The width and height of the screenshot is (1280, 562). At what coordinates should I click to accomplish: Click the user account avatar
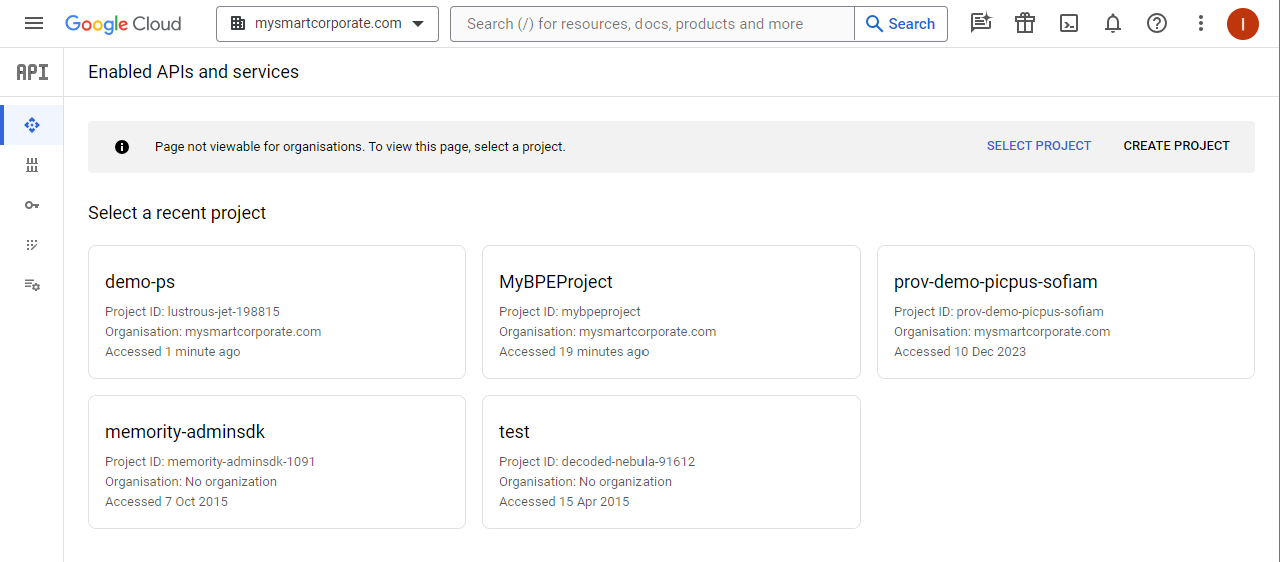(x=1243, y=23)
